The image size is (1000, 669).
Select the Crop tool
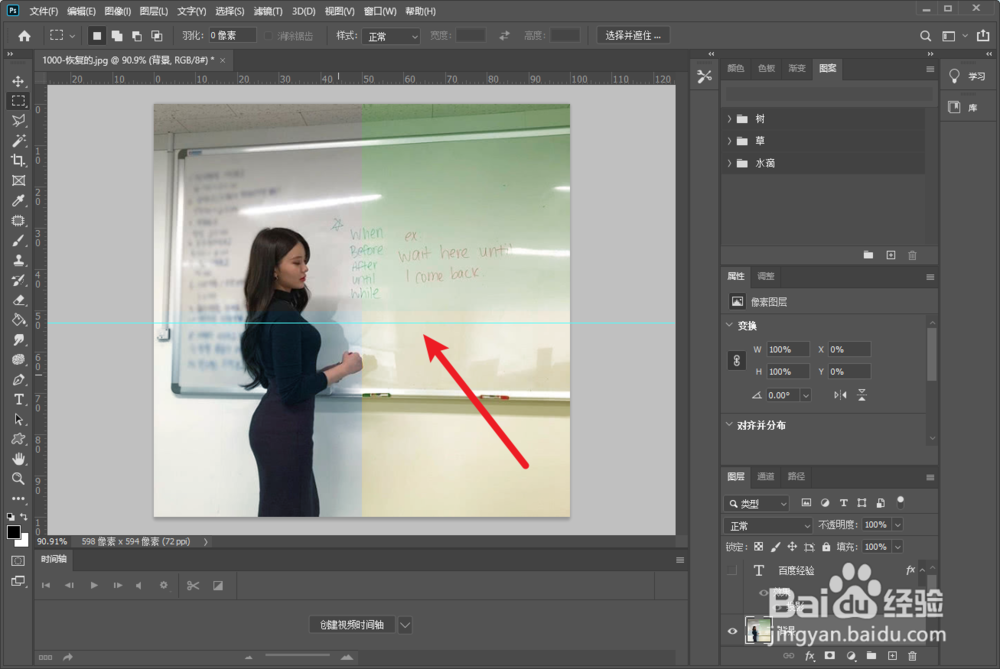pos(18,160)
